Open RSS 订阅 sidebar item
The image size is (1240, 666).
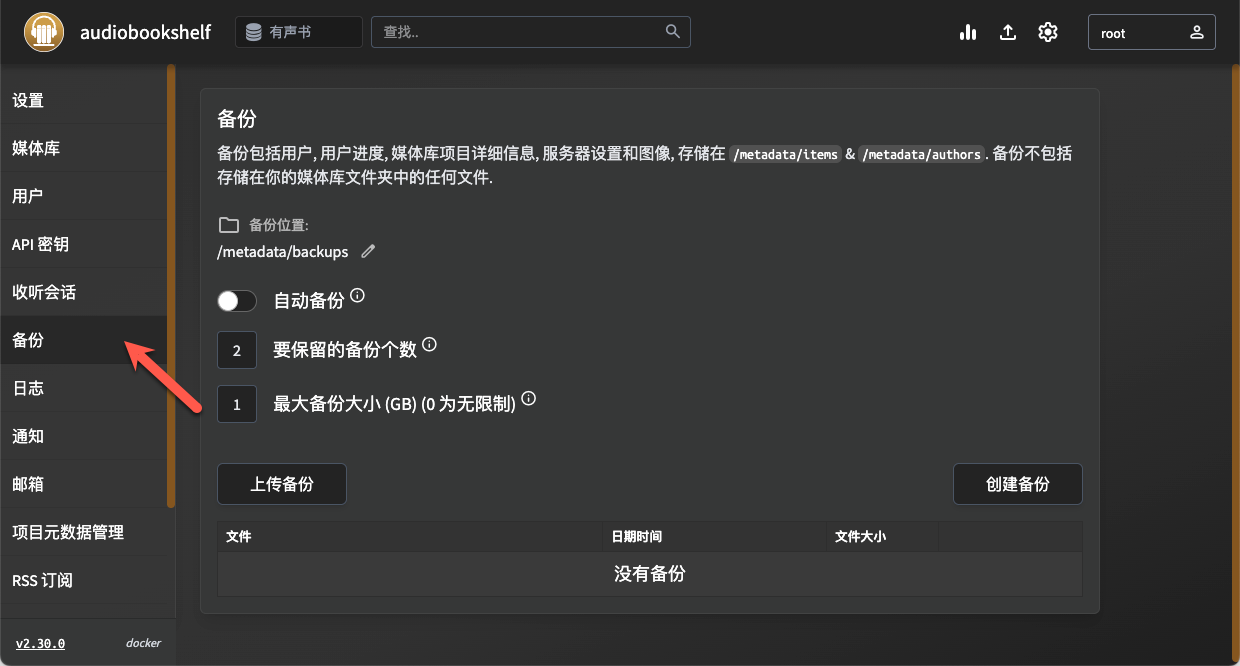click(84, 580)
